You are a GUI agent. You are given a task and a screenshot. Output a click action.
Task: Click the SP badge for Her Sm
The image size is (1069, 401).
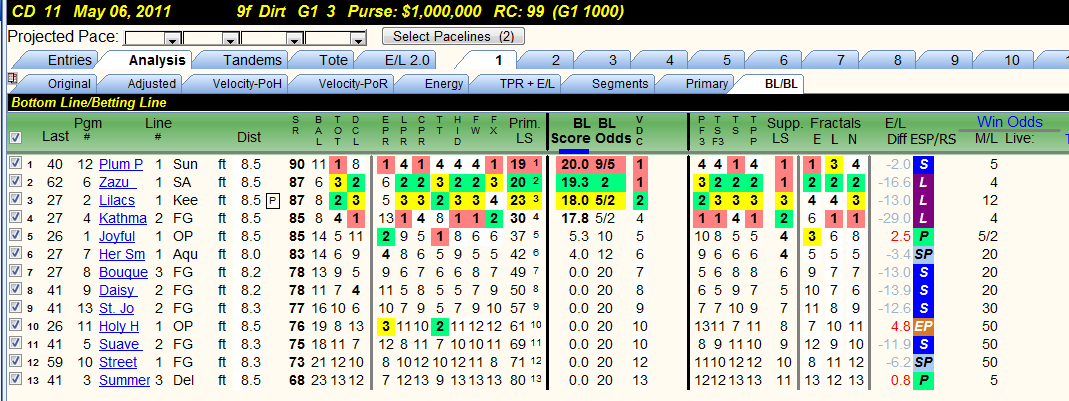(x=924, y=254)
